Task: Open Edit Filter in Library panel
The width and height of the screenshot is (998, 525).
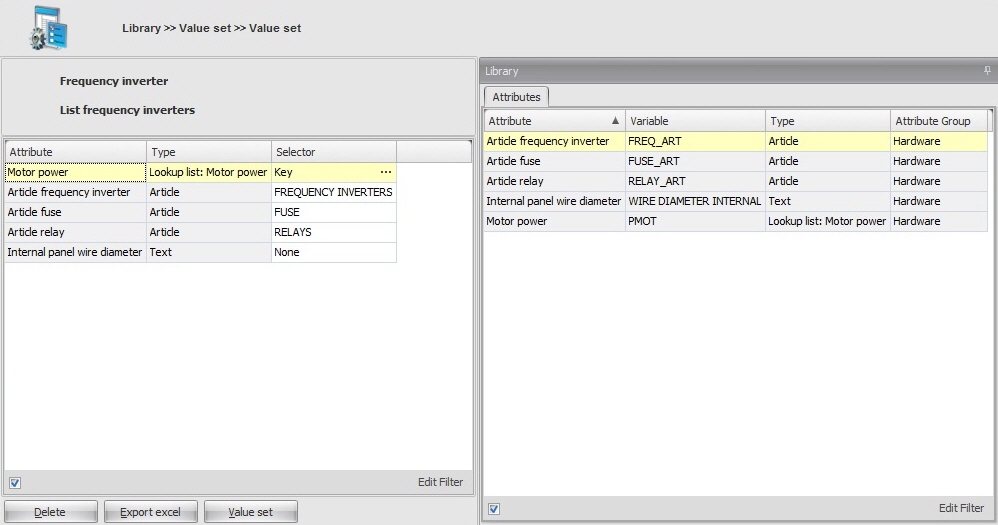Action: point(961,509)
